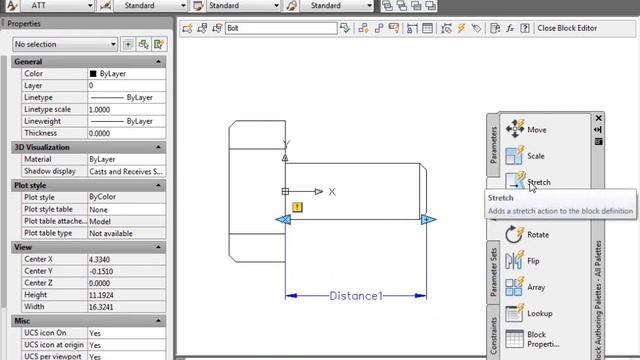Collapse the General section
This screenshot has width=640, height=360.
pos(158,62)
